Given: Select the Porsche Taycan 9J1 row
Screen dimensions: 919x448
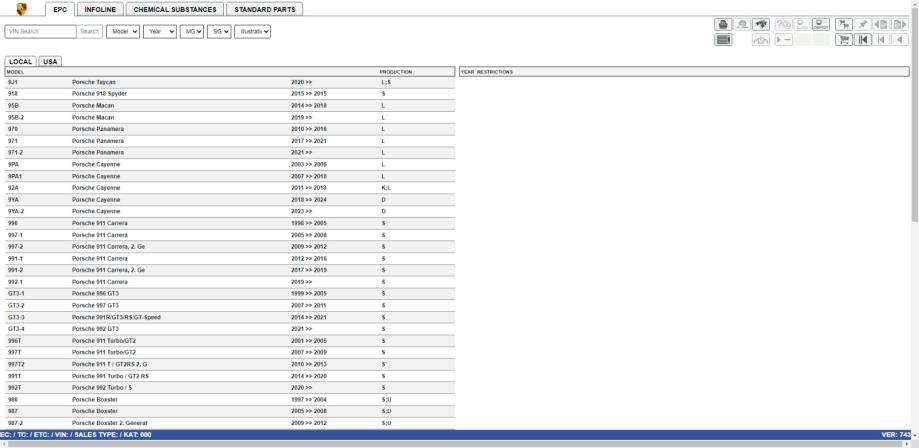Looking at the screenshot, I should coord(230,83).
